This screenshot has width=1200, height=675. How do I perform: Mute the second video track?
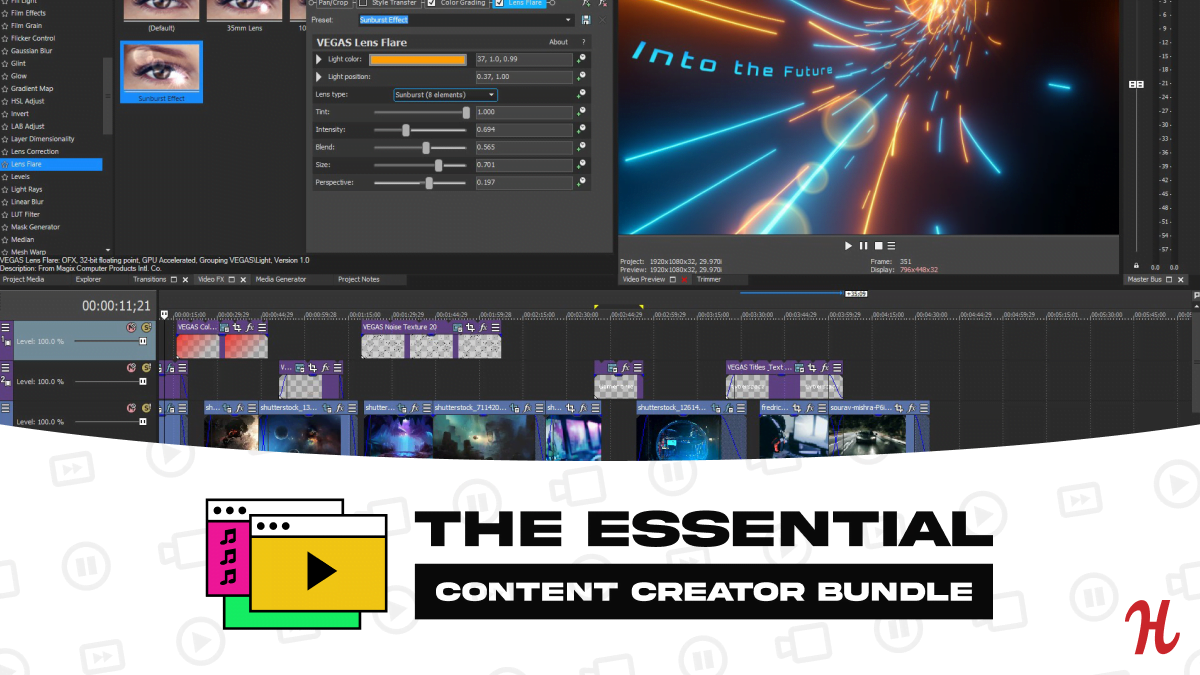coord(131,368)
